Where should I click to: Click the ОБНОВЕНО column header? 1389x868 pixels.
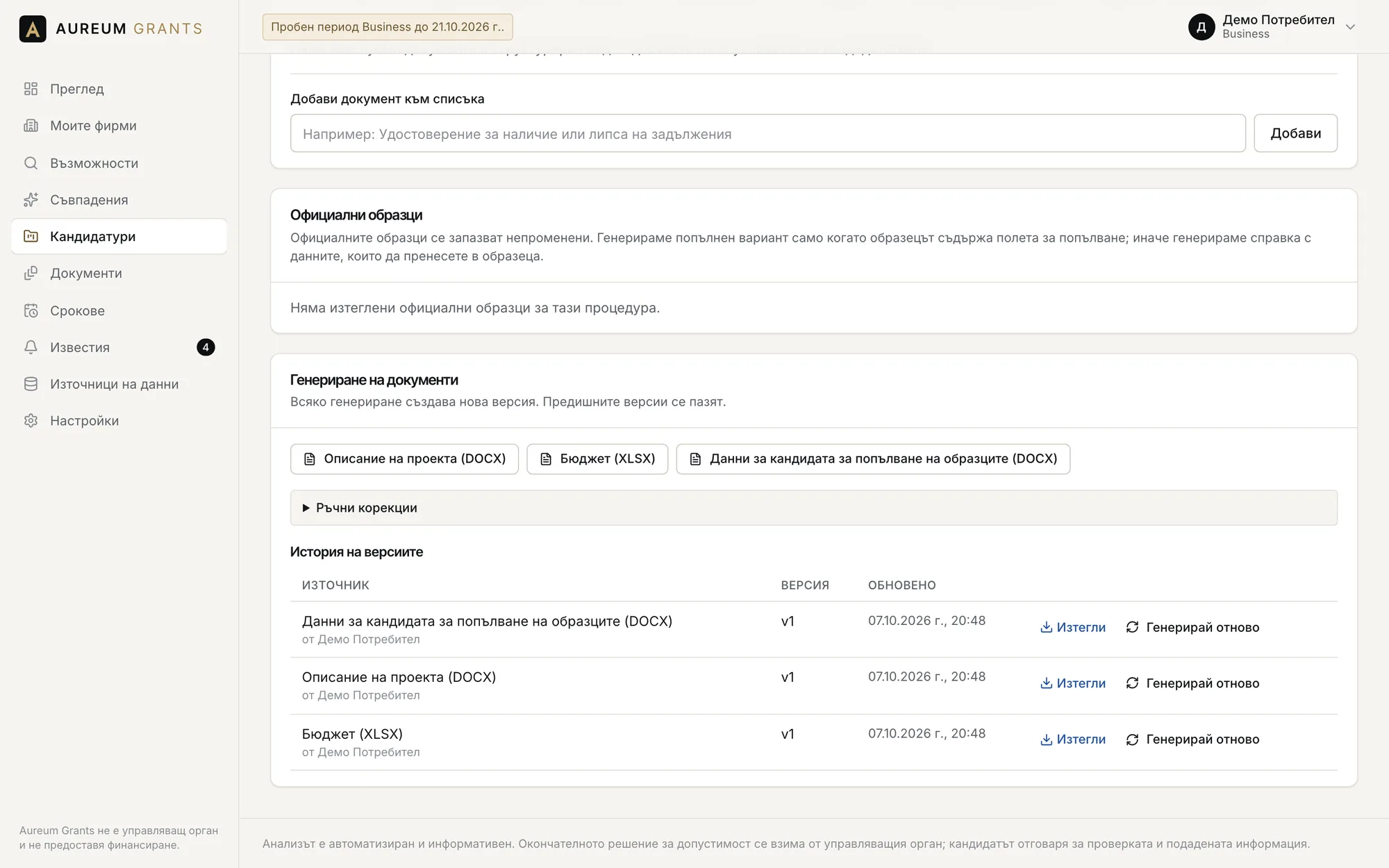point(901,585)
